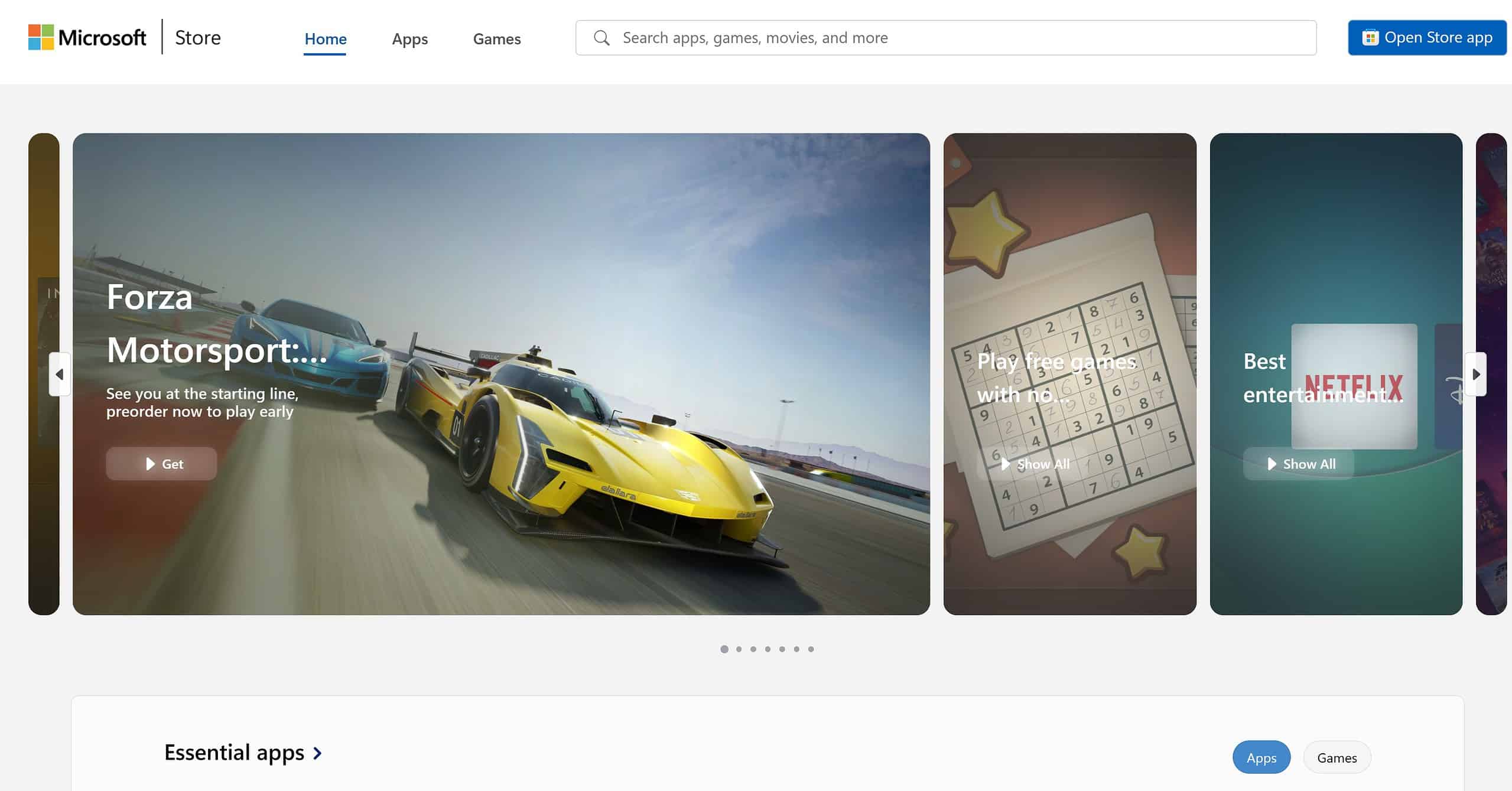The width and height of the screenshot is (1512, 791).
Task: Click the left carousel navigation arrow
Action: 58,374
